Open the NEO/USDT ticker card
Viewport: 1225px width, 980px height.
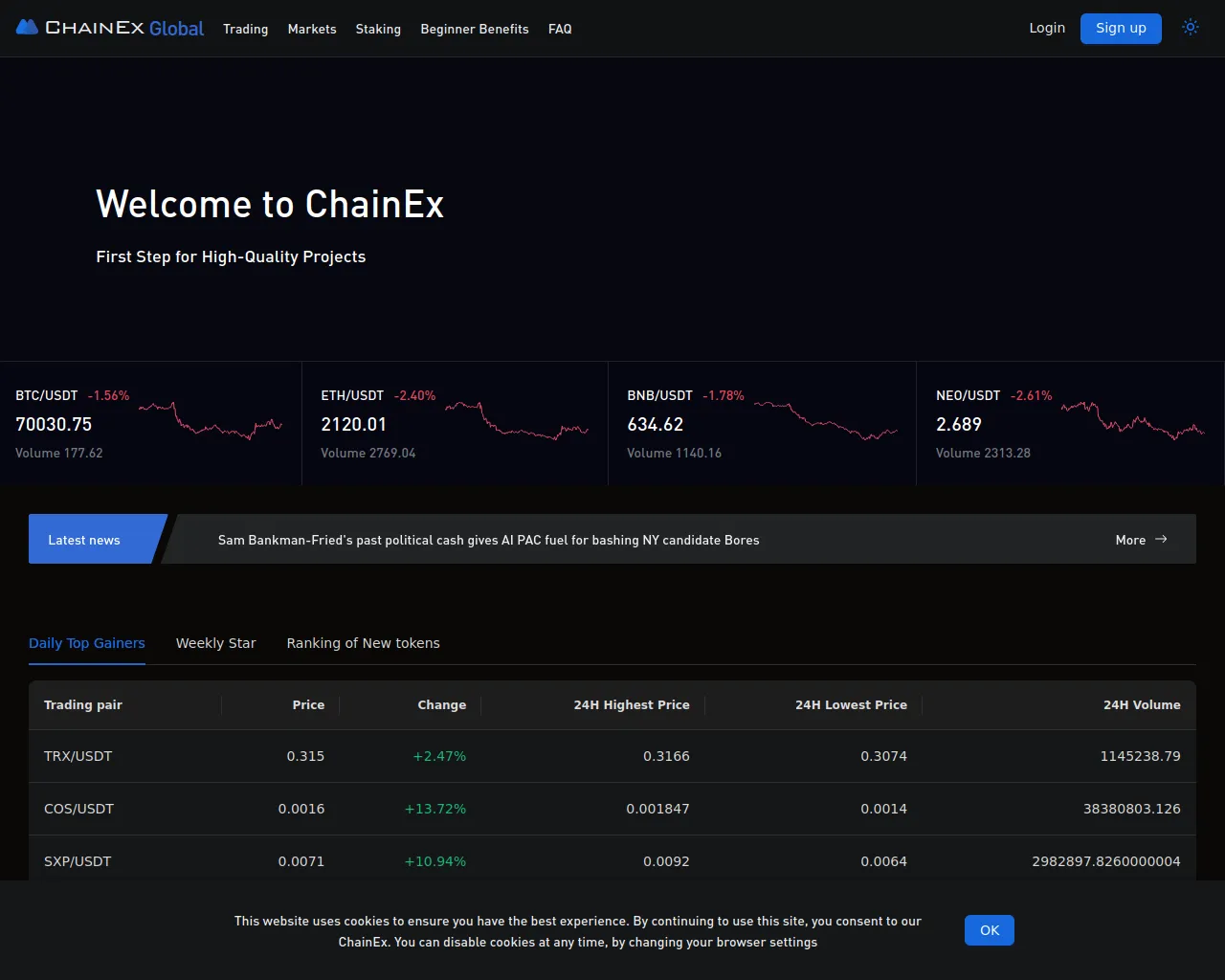(x=1070, y=423)
